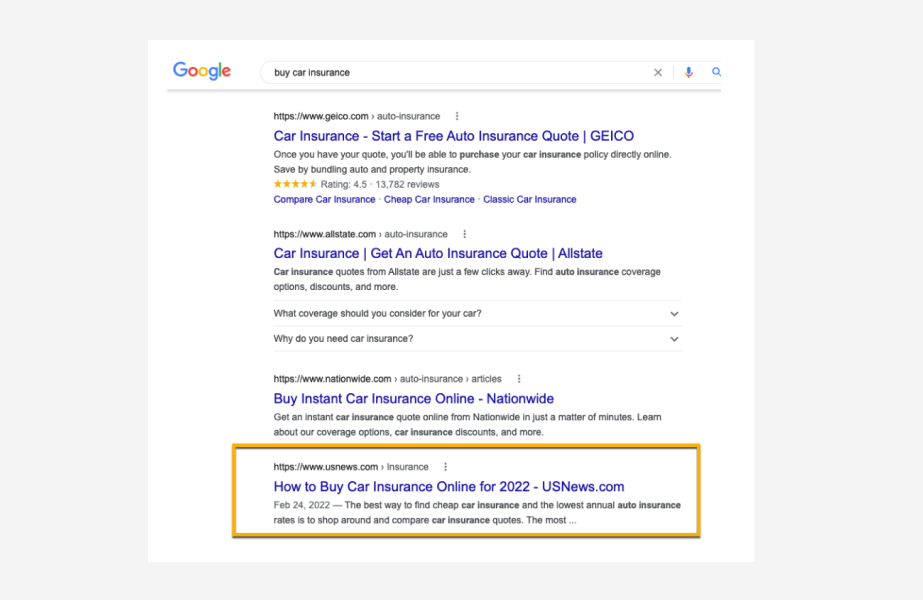
Task: Follow the Classic Car Insurance sitelink
Action: coord(529,199)
